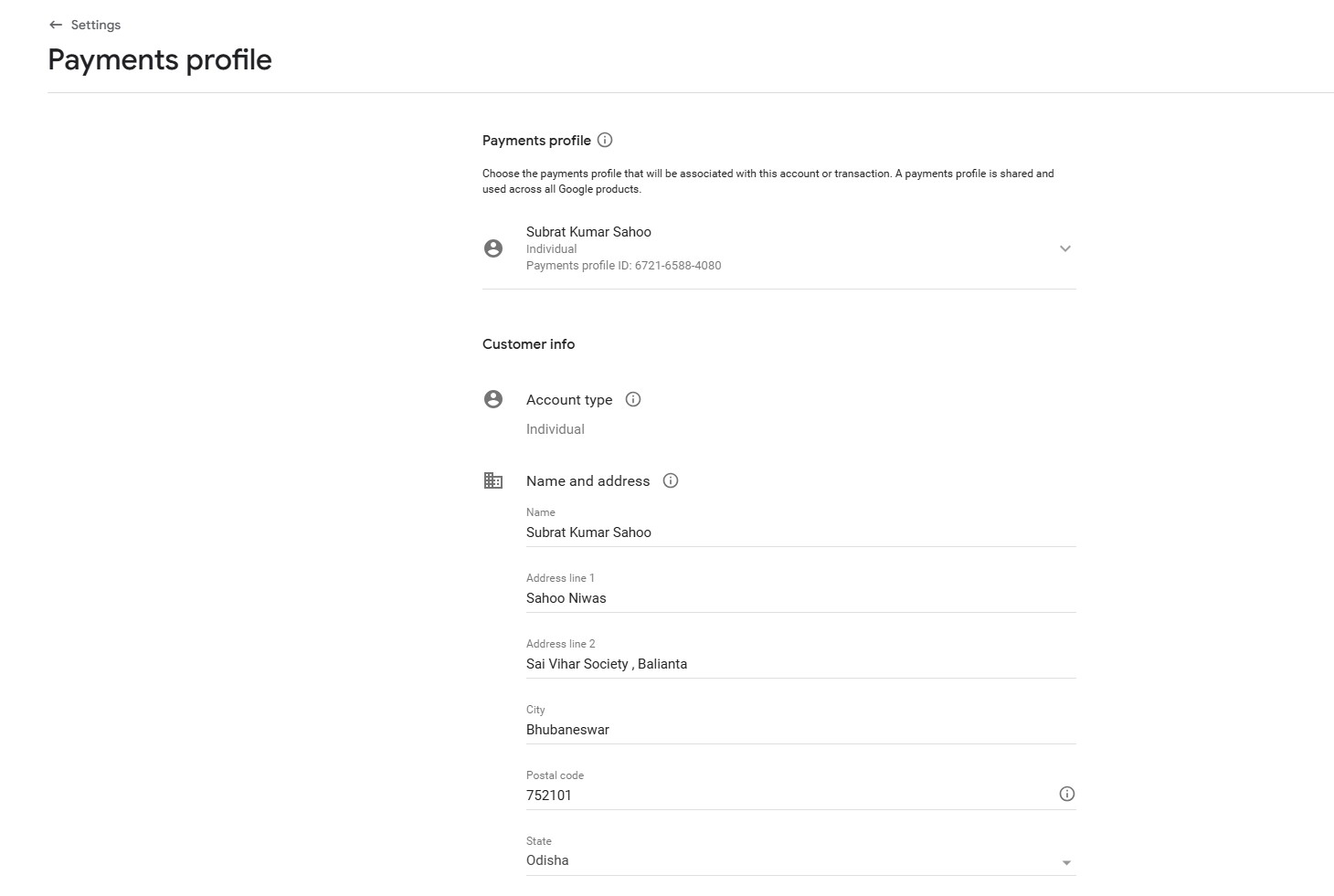Image resolution: width=1334 pixels, height=896 pixels.
Task: Click the profile avatar icon for Subrat Kumar Sahoo
Action: tap(493, 248)
